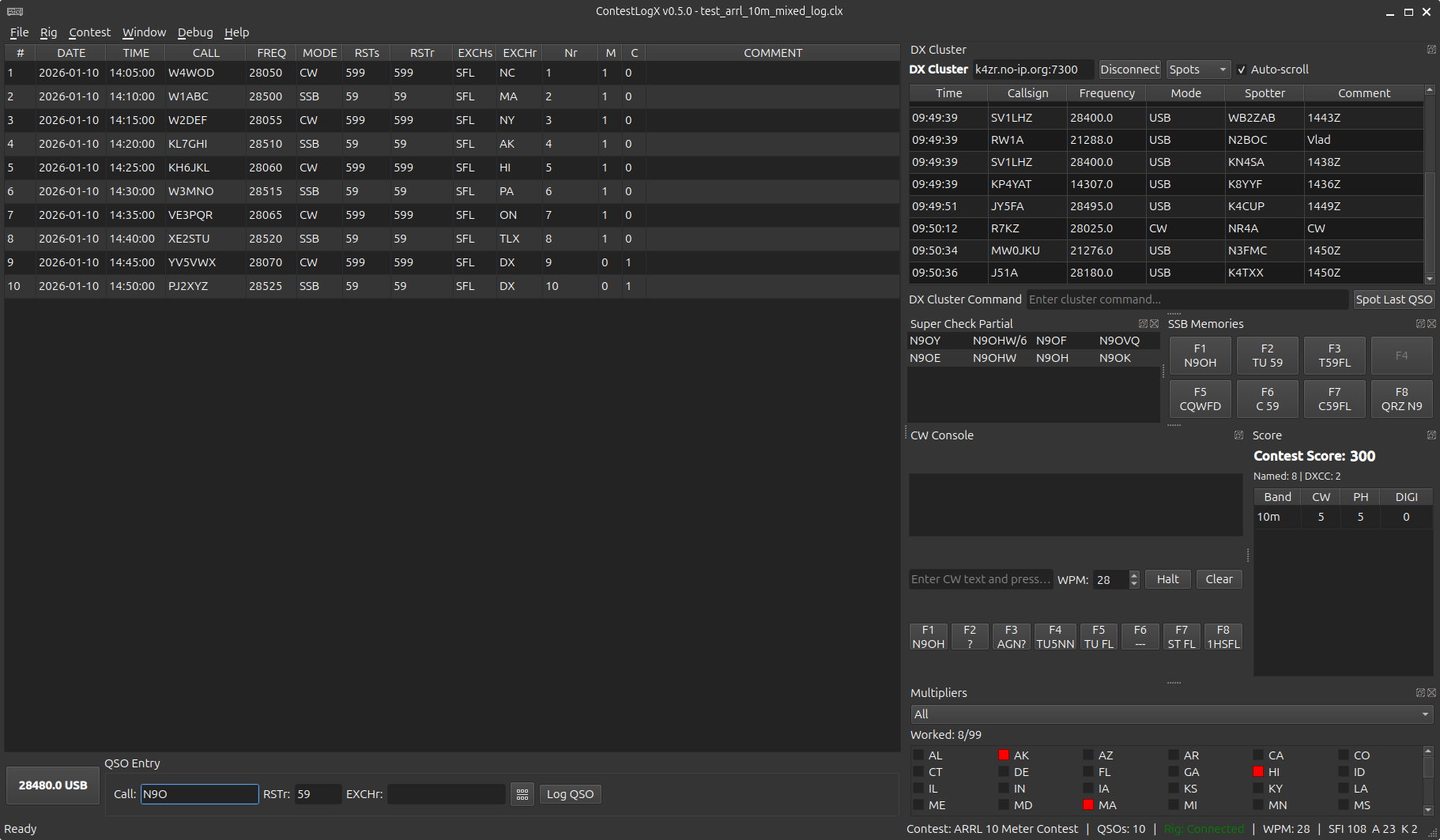Toggle Auto-scroll for DX Cluster spots
This screenshot has width=1440, height=840.
pos(1241,69)
